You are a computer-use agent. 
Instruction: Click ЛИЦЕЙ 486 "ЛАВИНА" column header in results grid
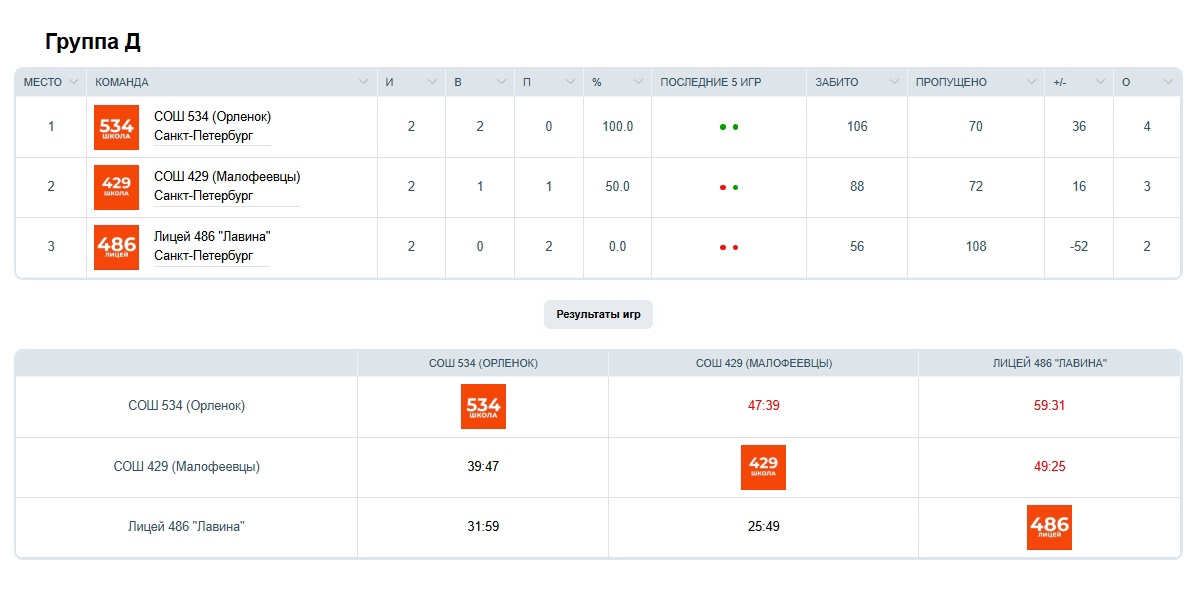coord(1050,363)
